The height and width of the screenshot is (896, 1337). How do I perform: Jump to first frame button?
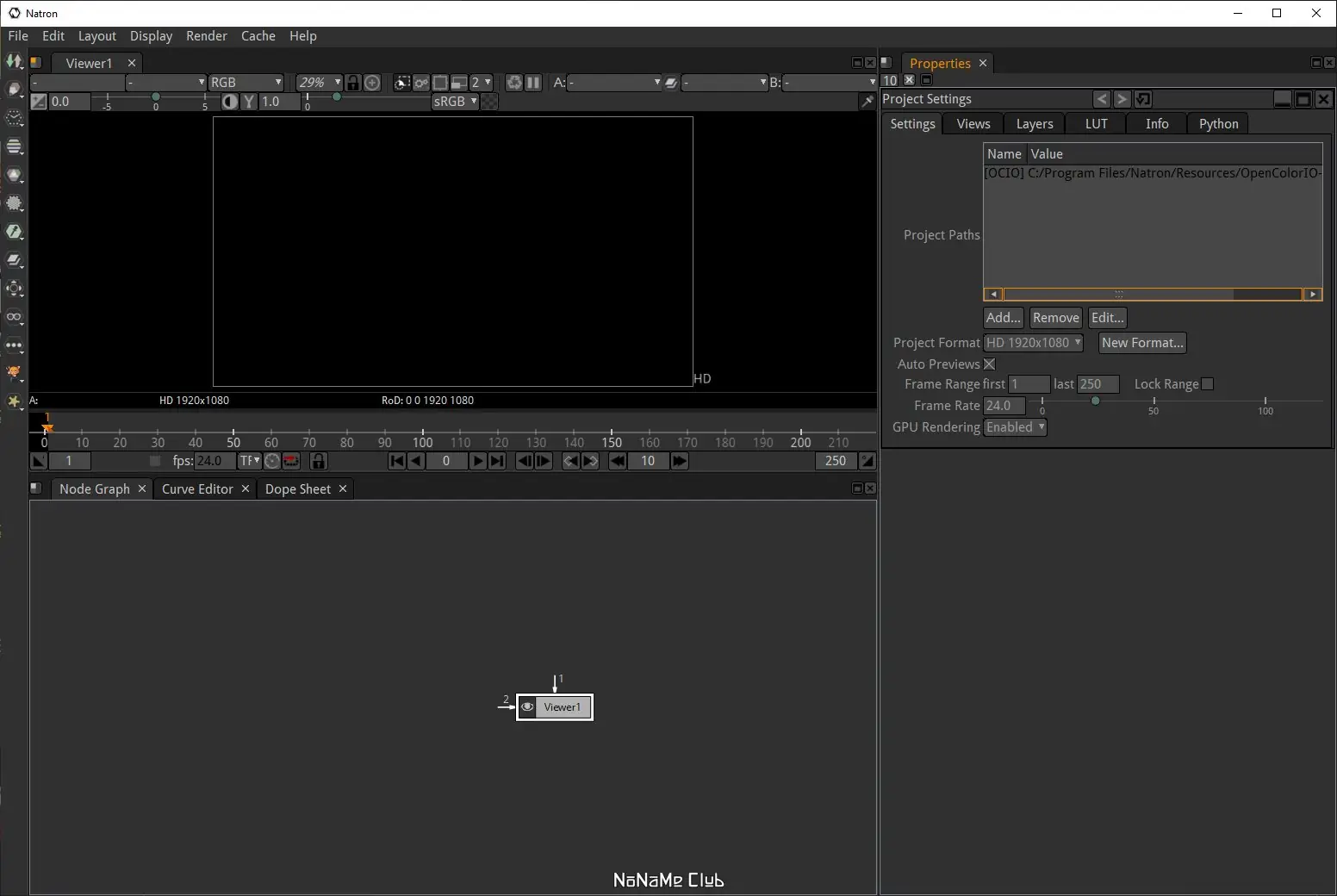tap(397, 461)
